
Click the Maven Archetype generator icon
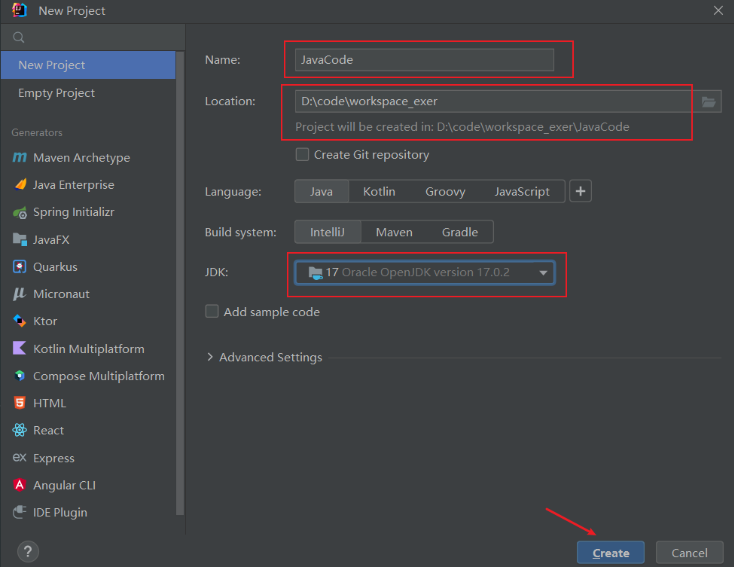click(x=19, y=158)
